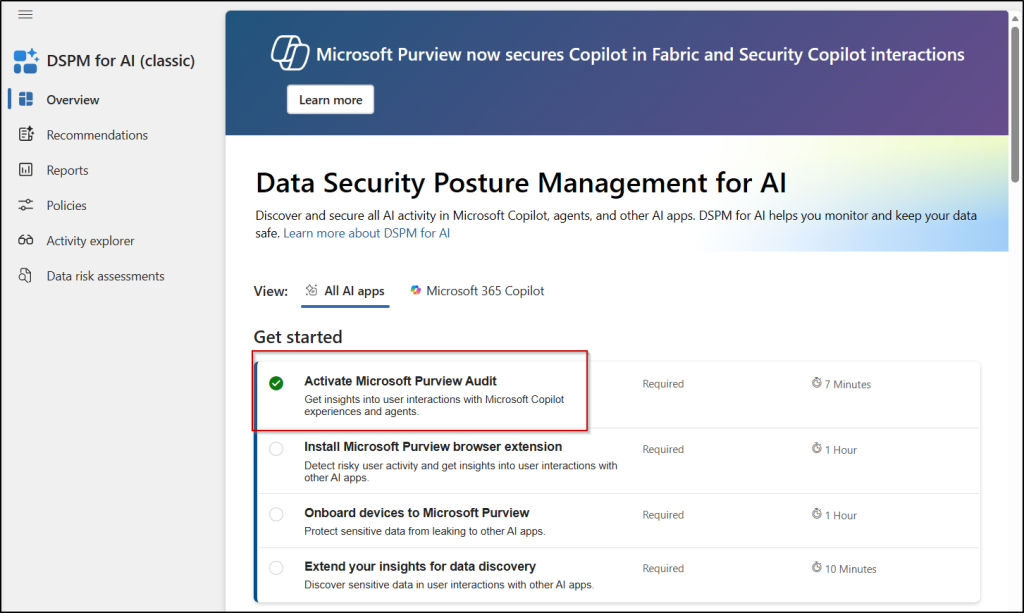
Task: Click timer icon beside 10 Minutes
Action: (816, 567)
